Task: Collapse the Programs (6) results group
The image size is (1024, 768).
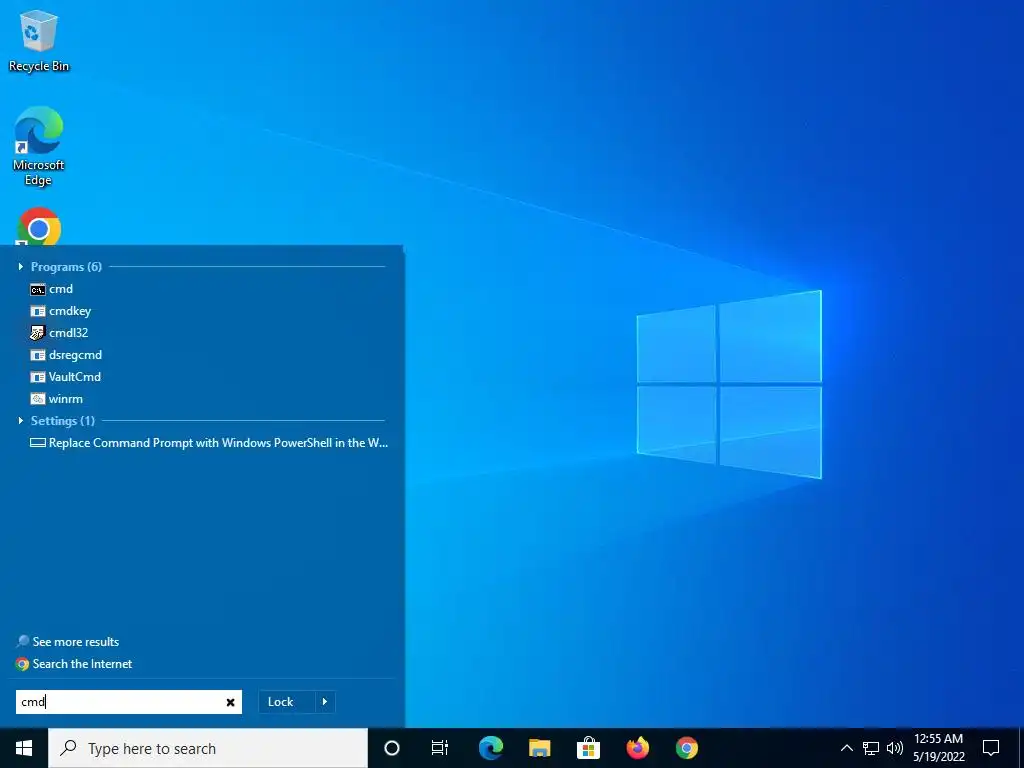Action: tap(20, 266)
